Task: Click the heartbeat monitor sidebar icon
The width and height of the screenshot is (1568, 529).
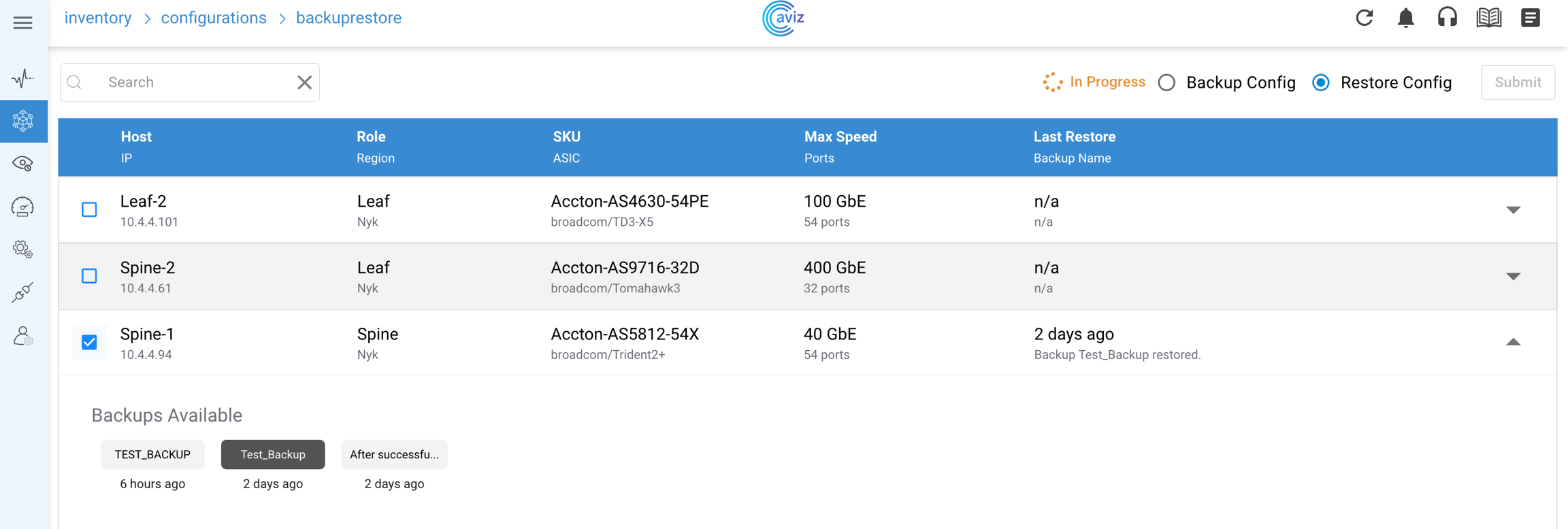Action: point(23,78)
